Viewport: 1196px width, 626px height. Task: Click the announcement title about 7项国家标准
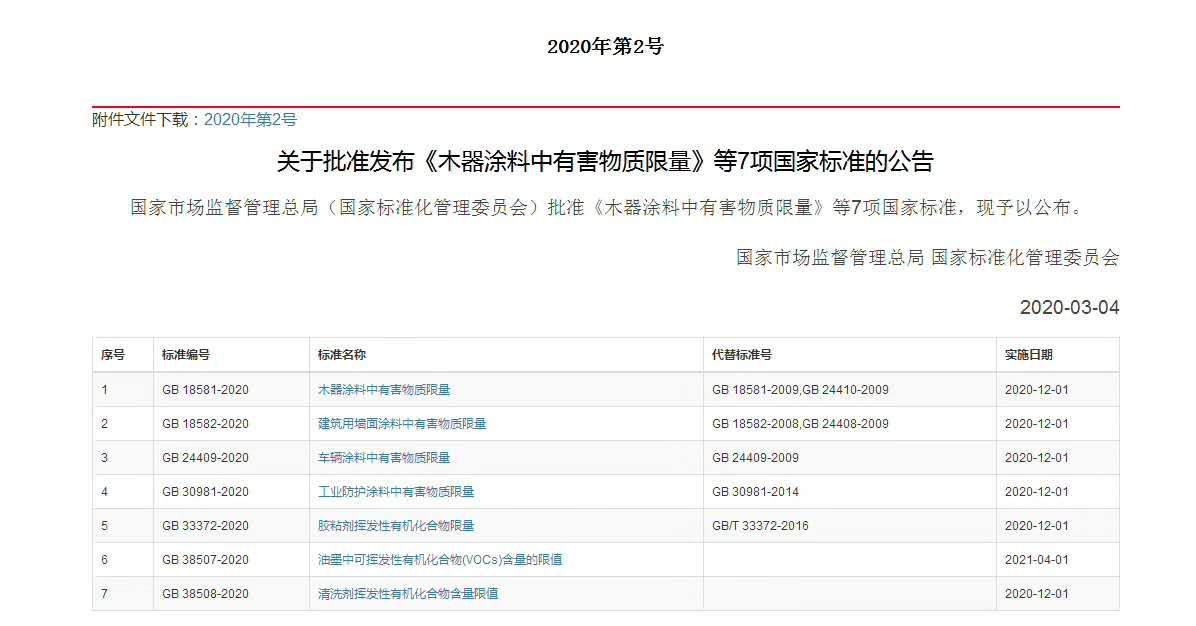tap(605, 162)
